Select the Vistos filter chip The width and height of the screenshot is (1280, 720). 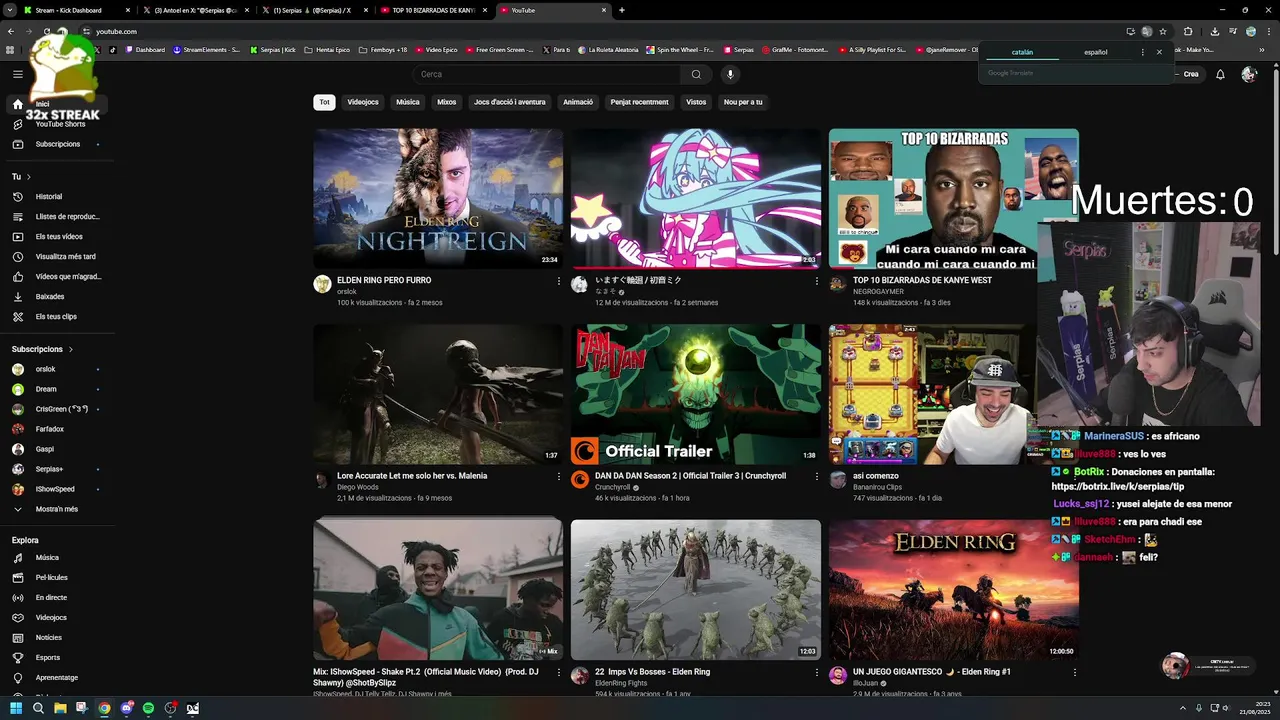(696, 102)
